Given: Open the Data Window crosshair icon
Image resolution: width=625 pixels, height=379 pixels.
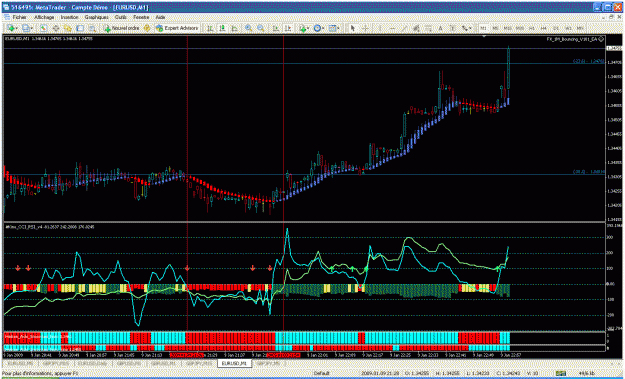Looking at the screenshot, I should [x=56, y=28].
